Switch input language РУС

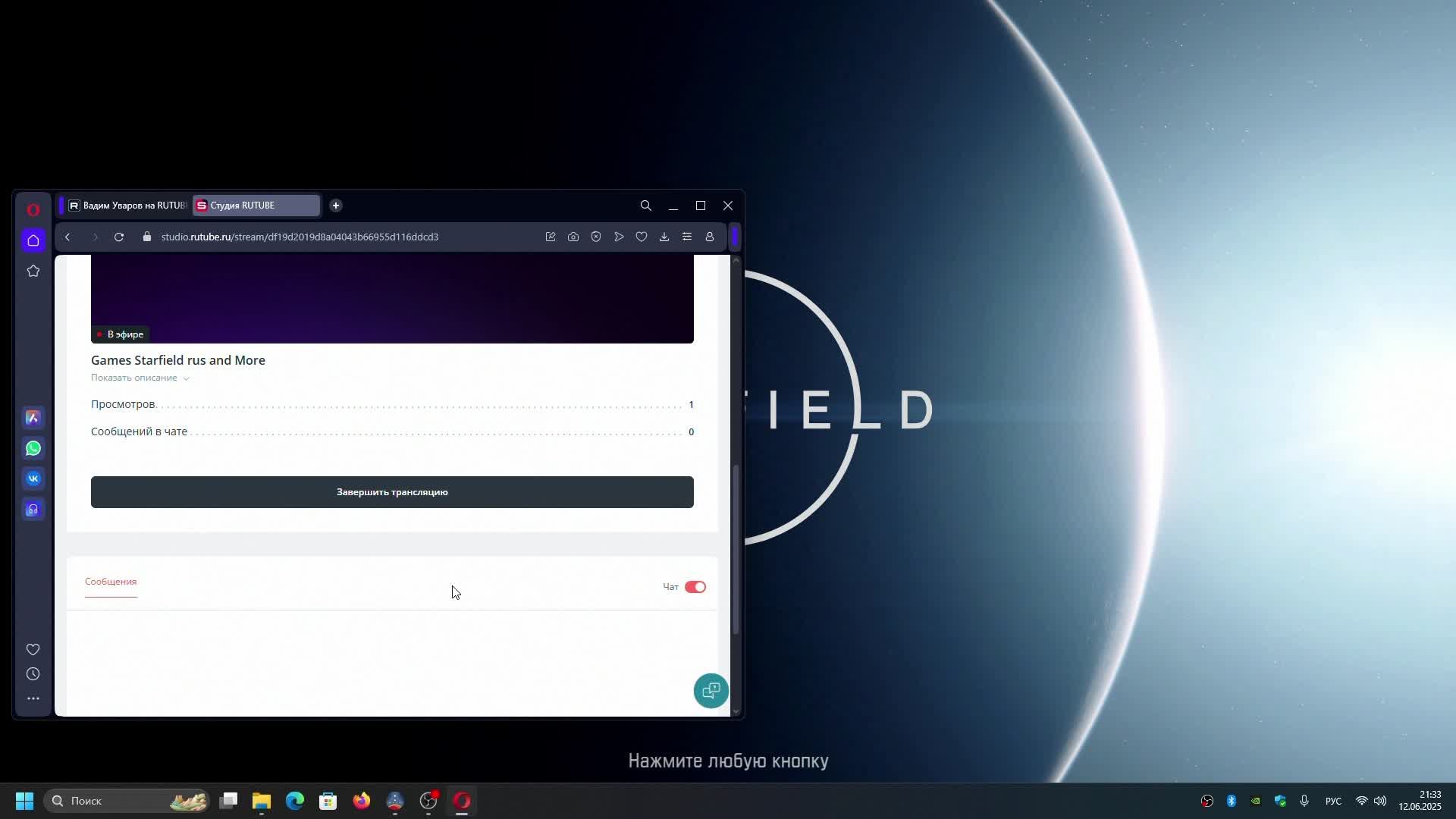point(1333,801)
